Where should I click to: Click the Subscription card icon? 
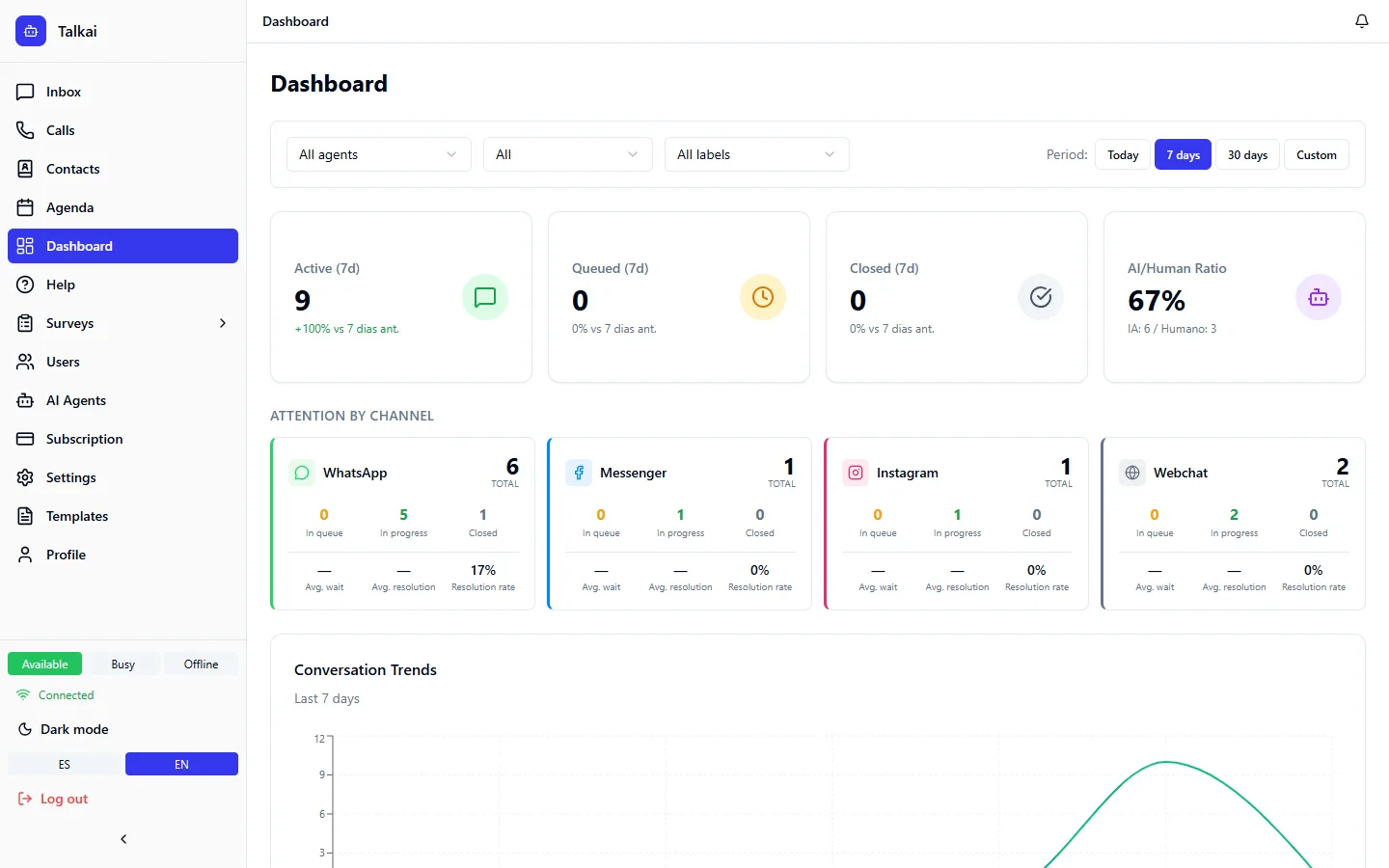tap(25, 439)
